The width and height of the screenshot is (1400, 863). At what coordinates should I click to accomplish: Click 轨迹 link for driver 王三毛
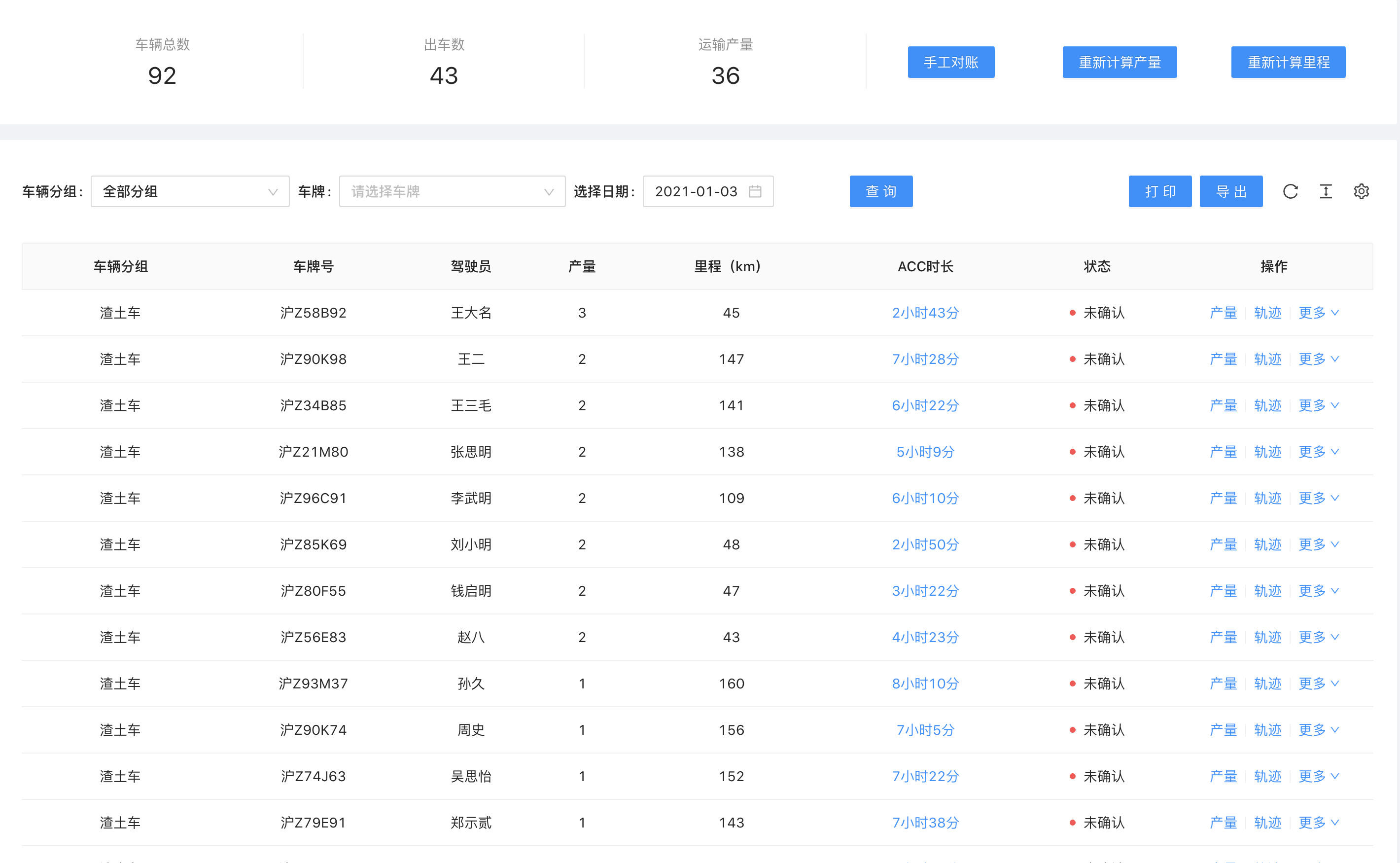[1267, 405]
